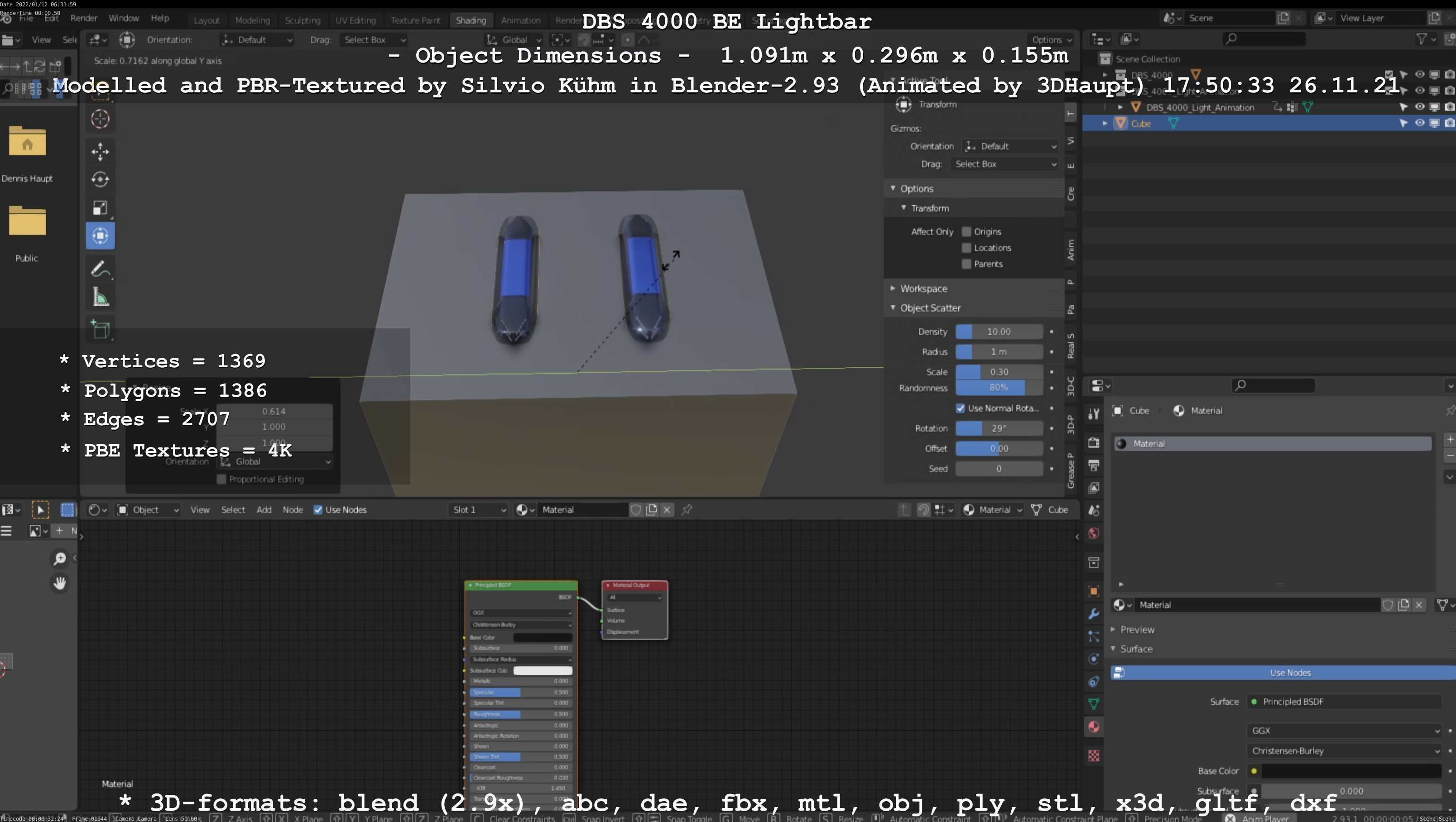The height and width of the screenshot is (822, 1456).
Task: Click Base Color swatch in Properties panel
Action: pos(1351,771)
